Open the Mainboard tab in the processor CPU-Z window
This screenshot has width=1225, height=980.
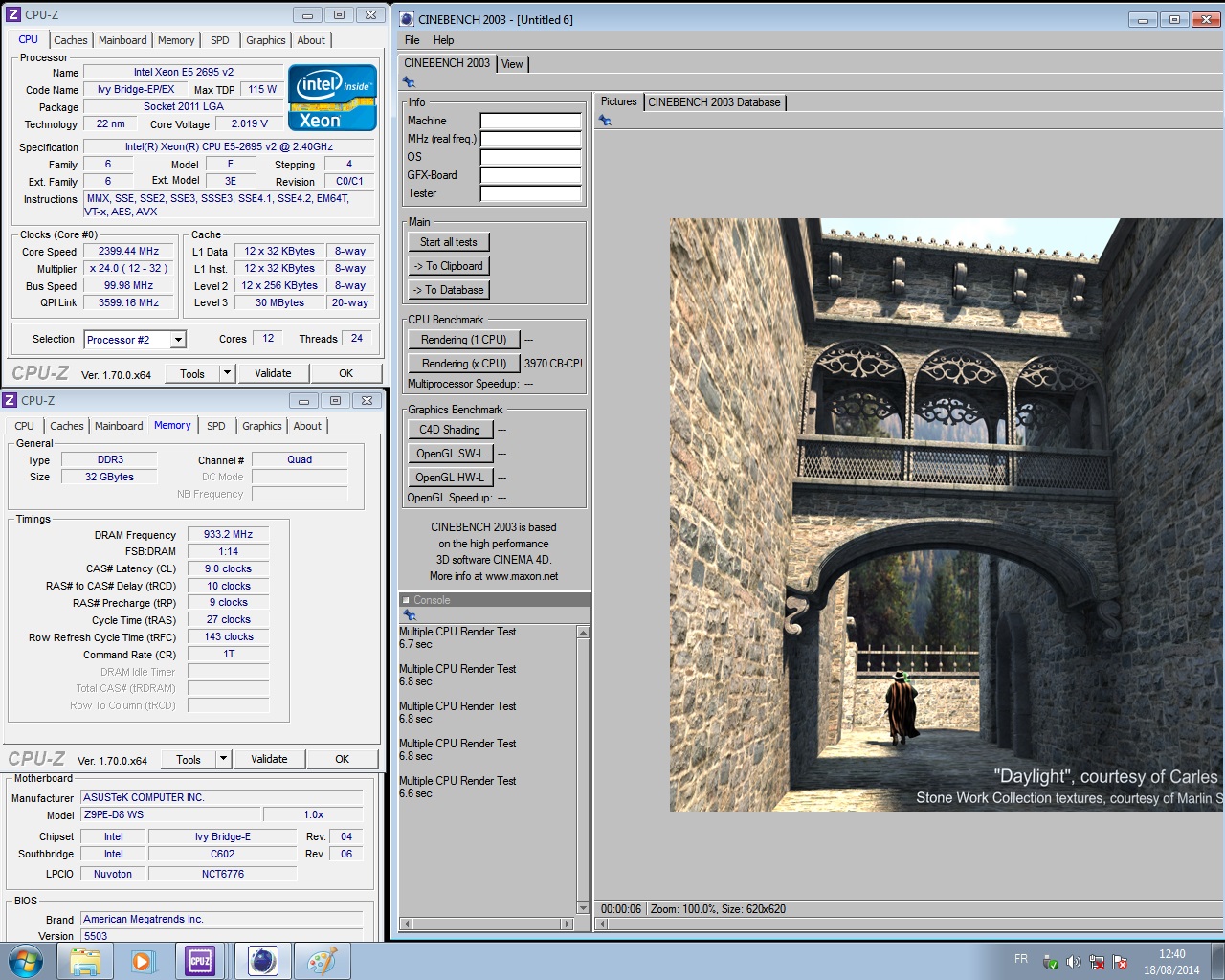pyautogui.click(x=122, y=40)
